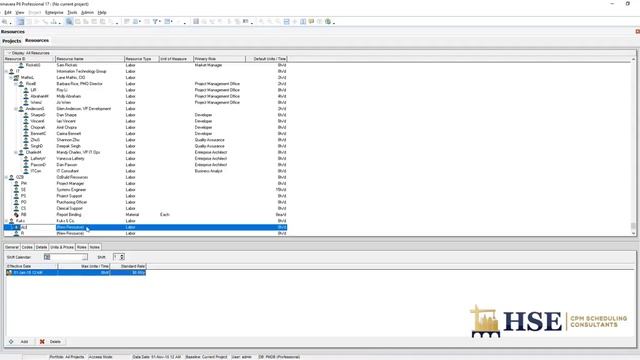The width and height of the screenshot is (640, 360).
Task: Collapse the ChadesM branch
Action: (x=16, y=152)
